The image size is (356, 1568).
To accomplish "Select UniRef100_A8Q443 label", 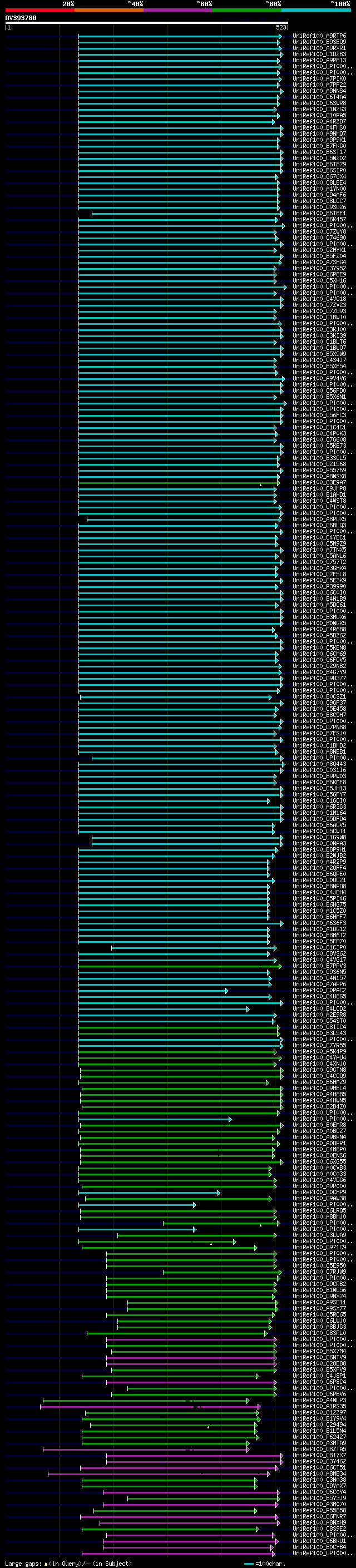I will point(319,764).
